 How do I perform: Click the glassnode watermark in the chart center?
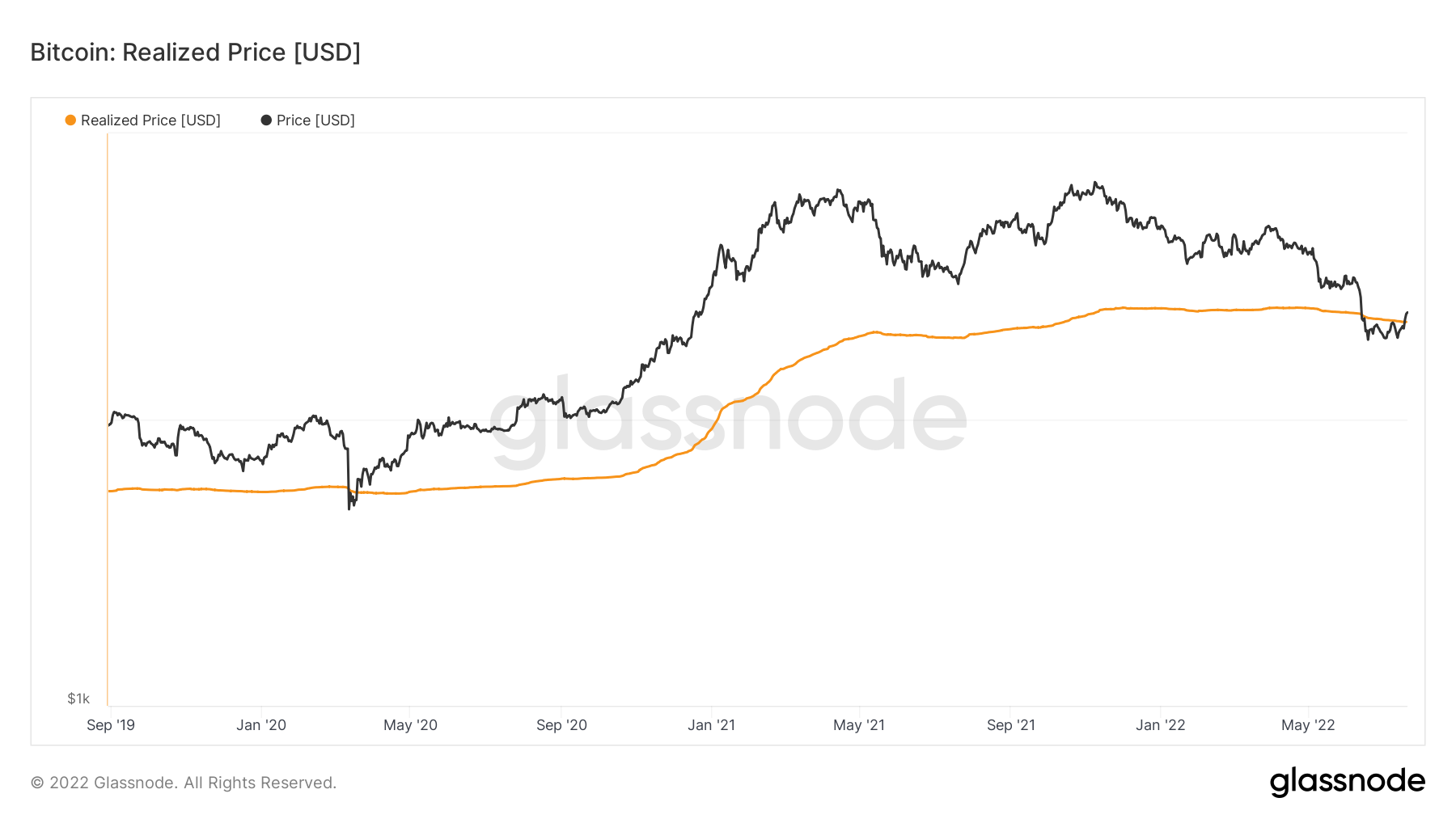[x=728, y=416]
